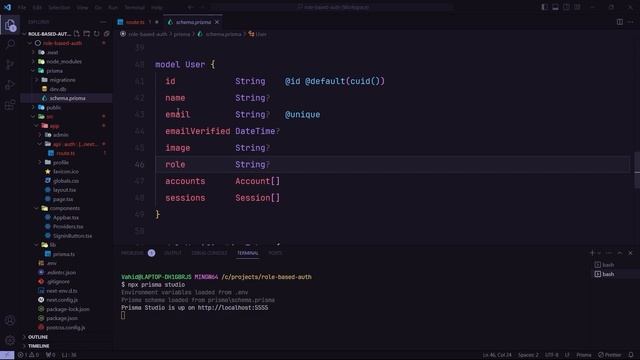The image size is (640, 360).
Task: Open the new terminal launch profile dropdown
Action: [x=599, y=253]
